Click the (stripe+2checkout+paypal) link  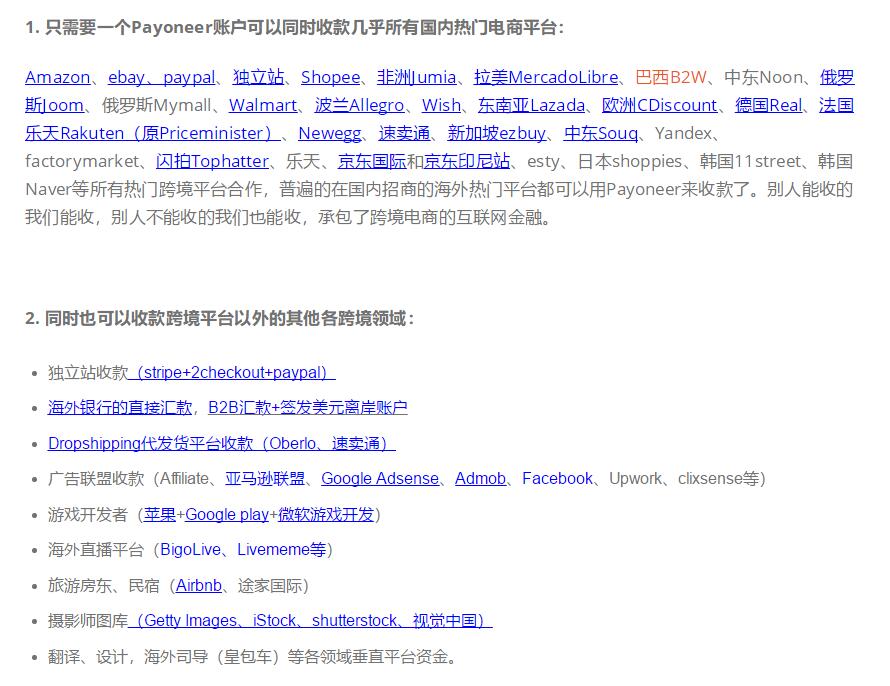click(x=232, y=373)
